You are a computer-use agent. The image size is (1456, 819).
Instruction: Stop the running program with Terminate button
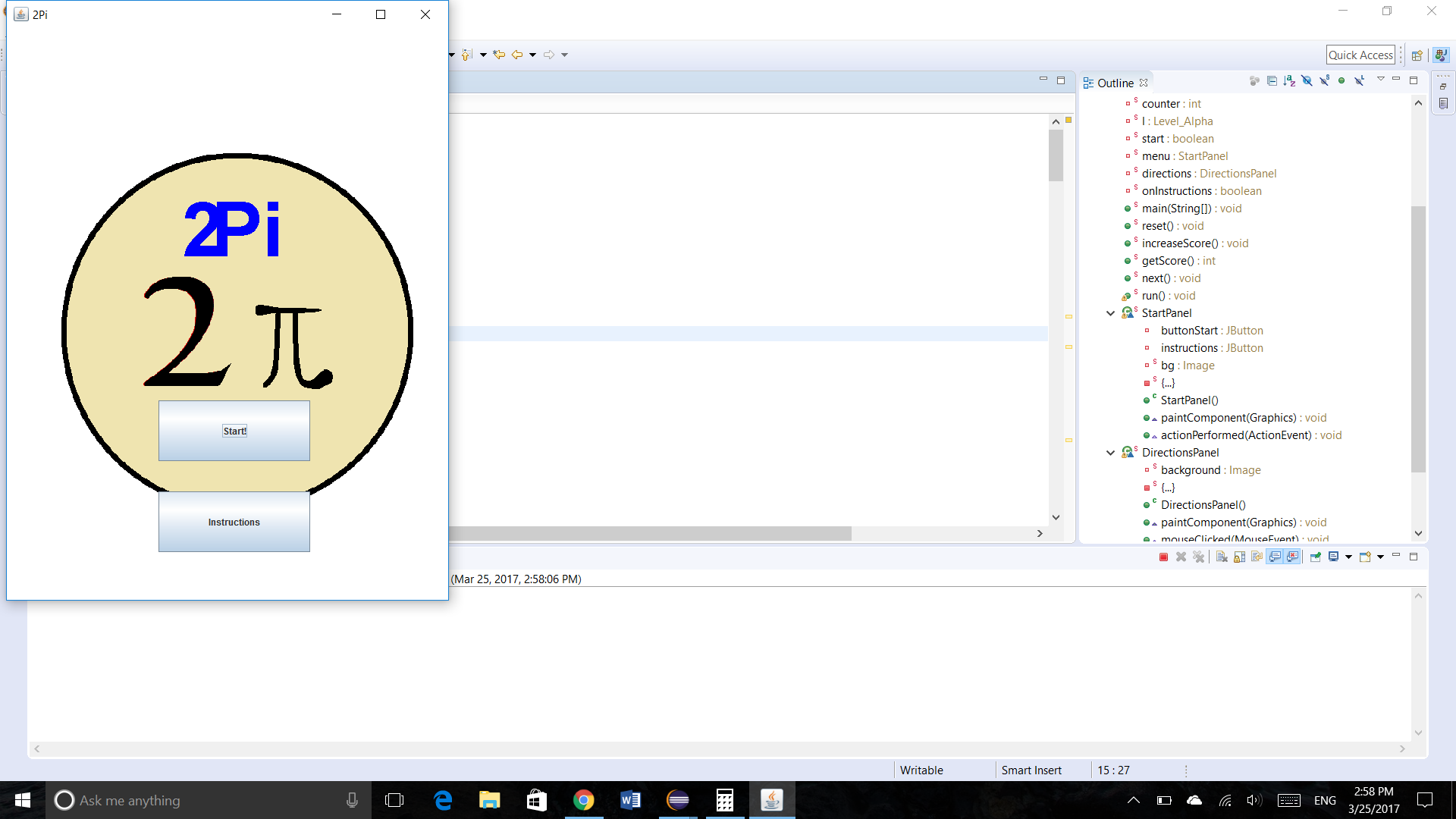1163,557
